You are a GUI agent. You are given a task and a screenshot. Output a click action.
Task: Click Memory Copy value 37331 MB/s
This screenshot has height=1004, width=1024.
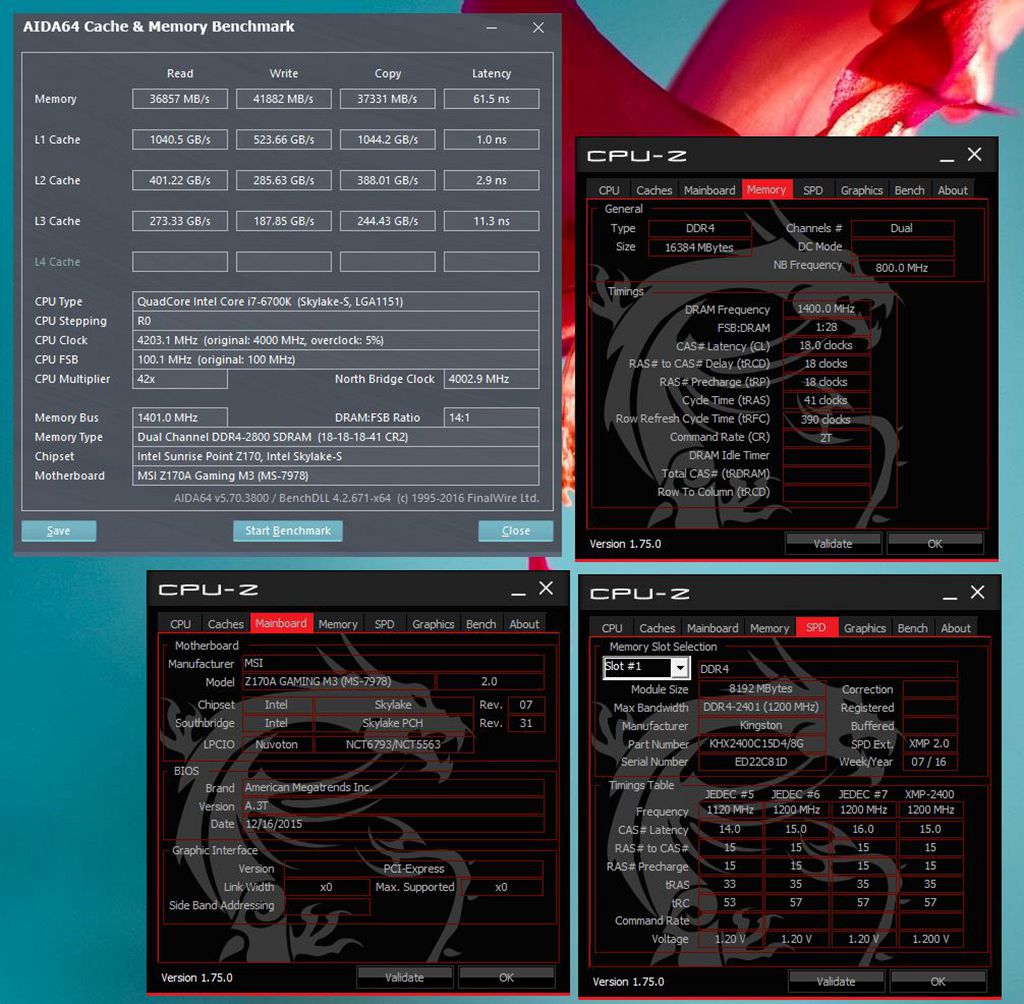coord(387,99)
